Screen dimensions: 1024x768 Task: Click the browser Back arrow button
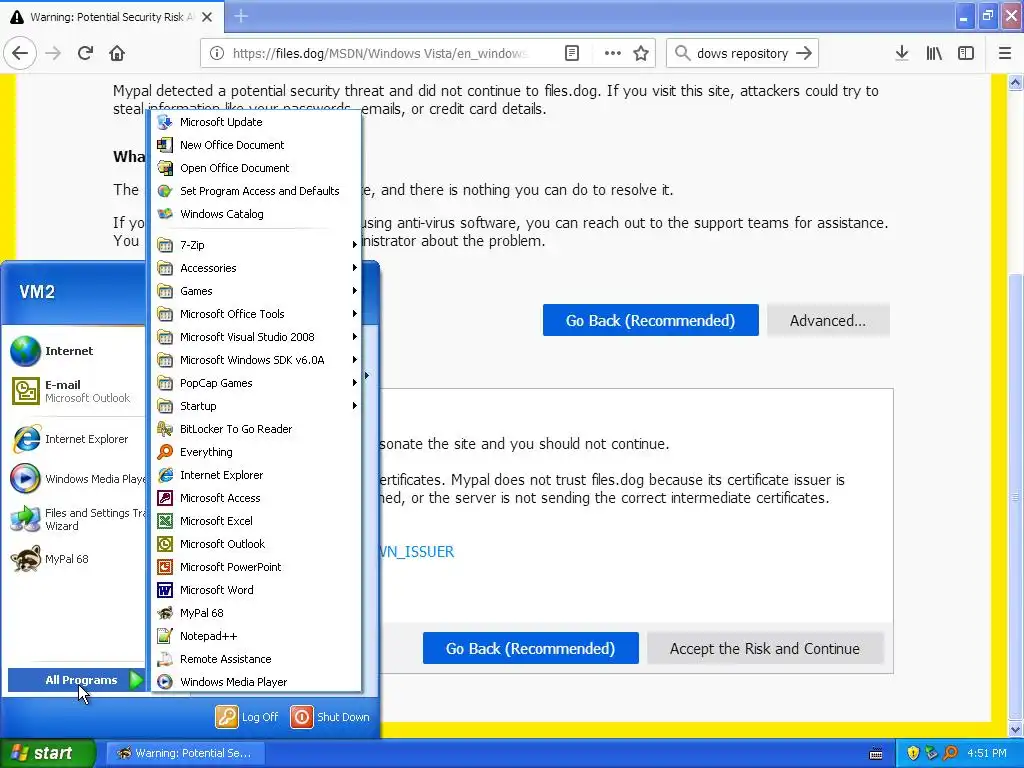click(x=20, y=53)
